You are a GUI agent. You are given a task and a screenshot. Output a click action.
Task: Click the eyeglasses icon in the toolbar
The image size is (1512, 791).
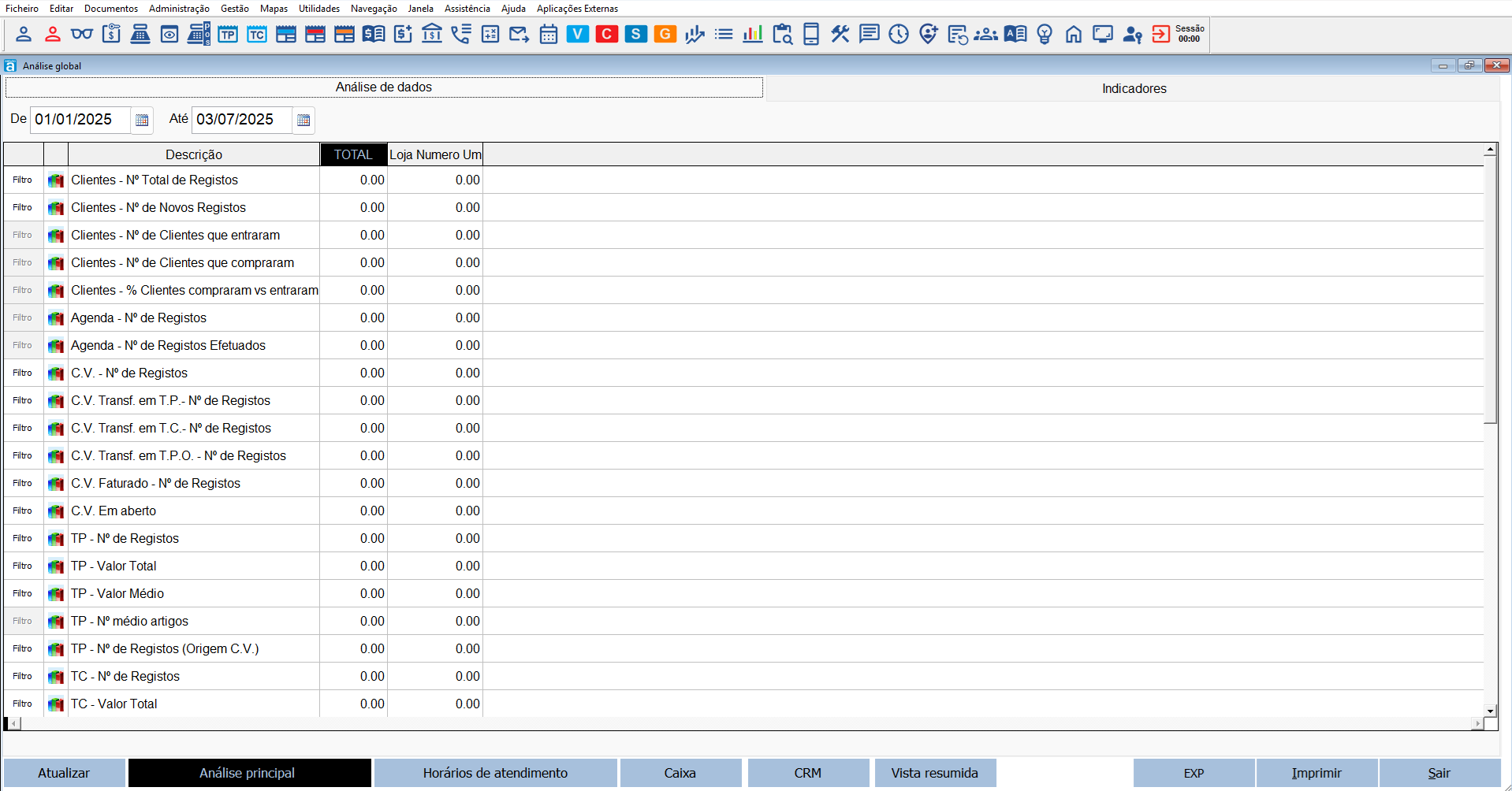[82, 34]
